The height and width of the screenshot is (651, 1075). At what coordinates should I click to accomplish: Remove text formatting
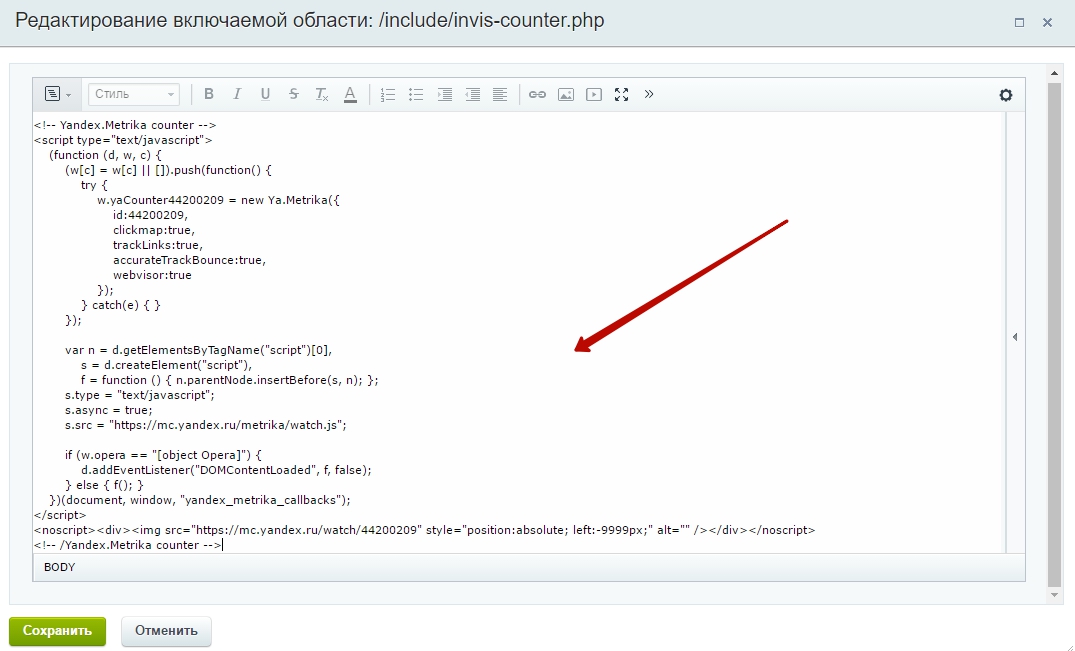click(322, 94)
